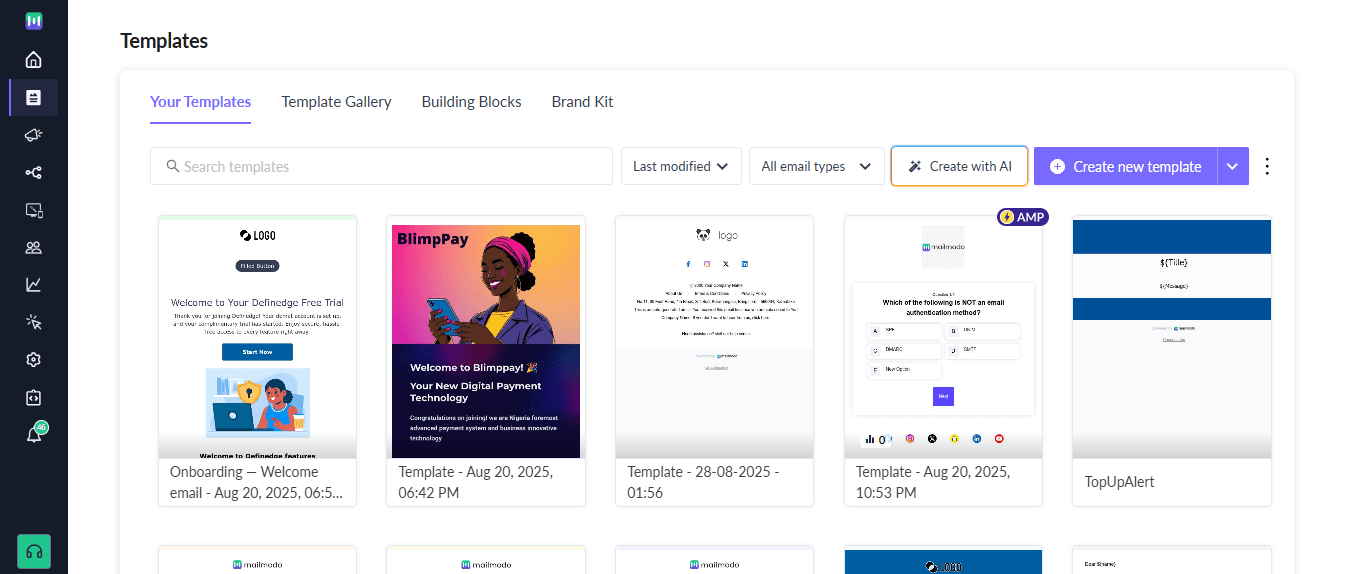Click the Create new template button

(x=1125, y=166)
